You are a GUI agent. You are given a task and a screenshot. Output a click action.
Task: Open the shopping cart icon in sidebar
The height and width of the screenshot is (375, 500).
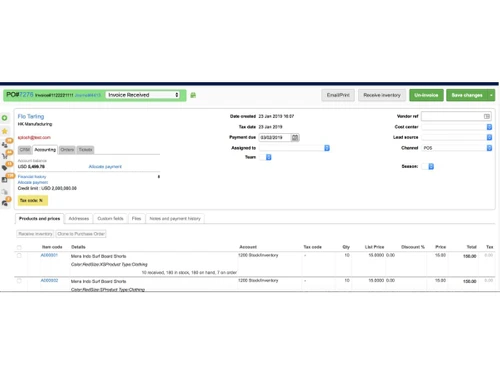pyautogui.click(x=5, y=156)
